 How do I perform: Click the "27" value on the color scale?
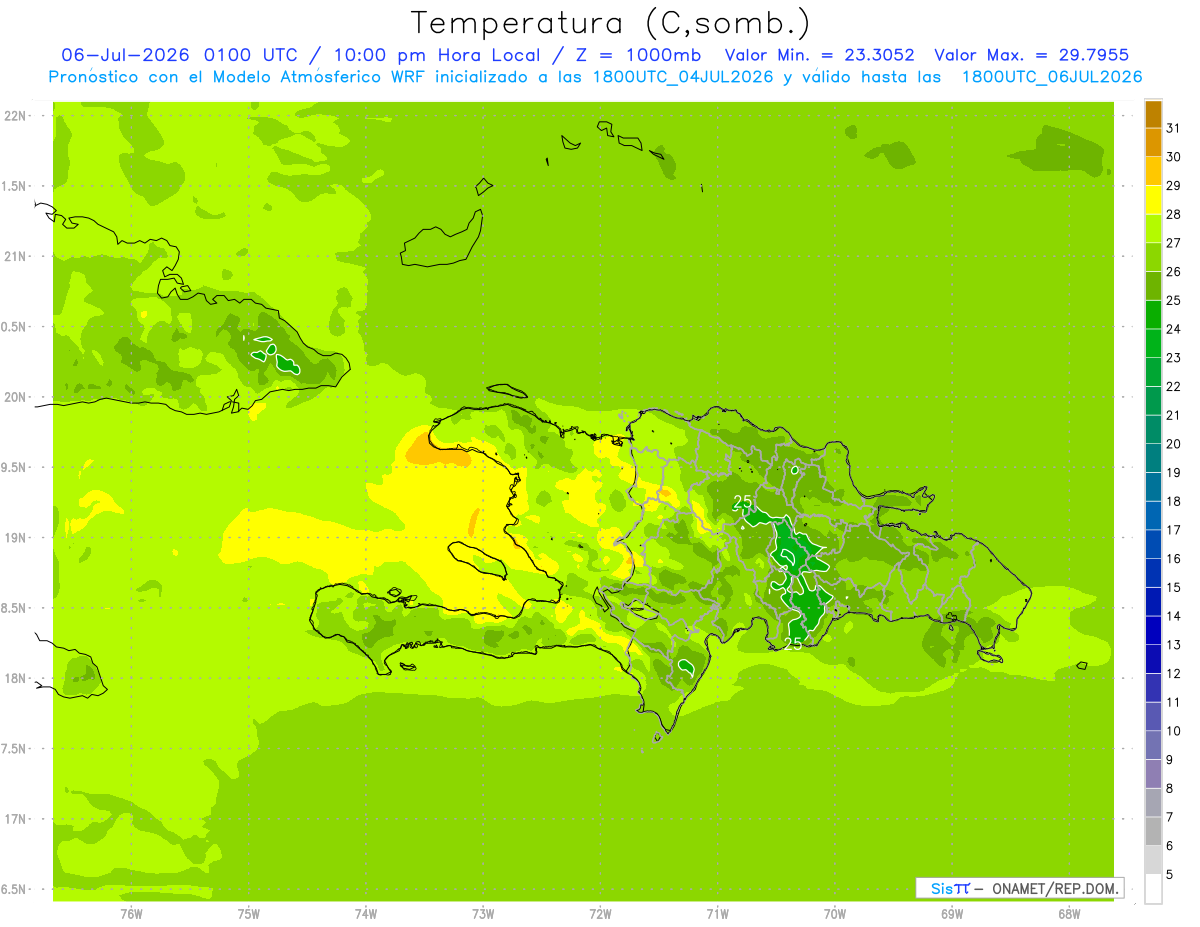click(x=1174, y=243)
